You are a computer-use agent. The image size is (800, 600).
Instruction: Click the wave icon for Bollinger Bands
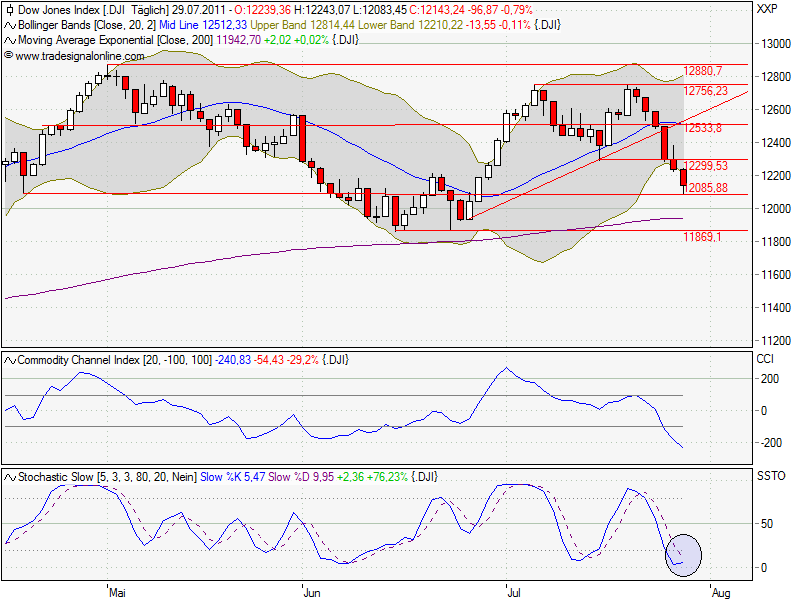coord(9,24)
